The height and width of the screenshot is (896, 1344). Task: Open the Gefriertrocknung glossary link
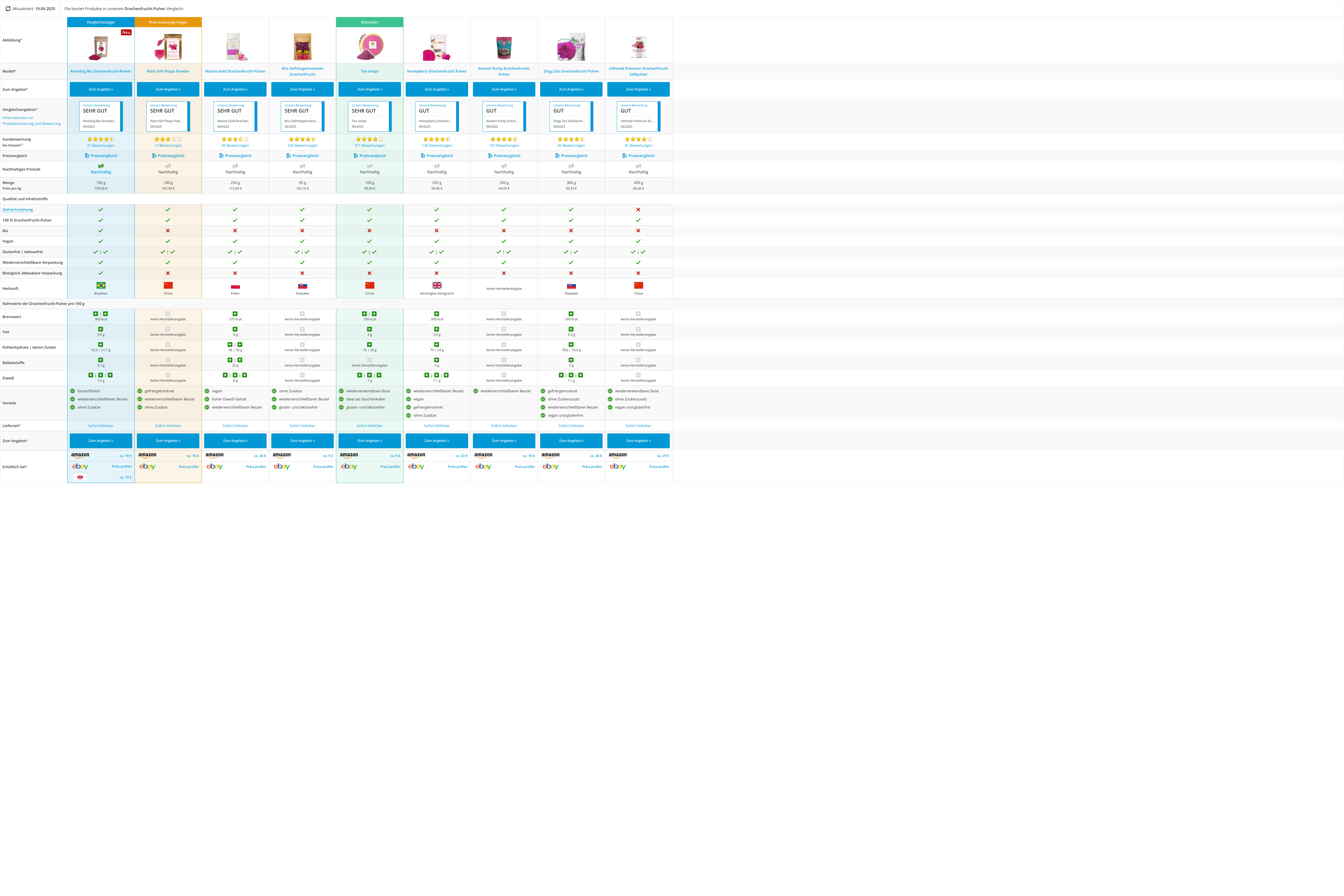(18, 210)
